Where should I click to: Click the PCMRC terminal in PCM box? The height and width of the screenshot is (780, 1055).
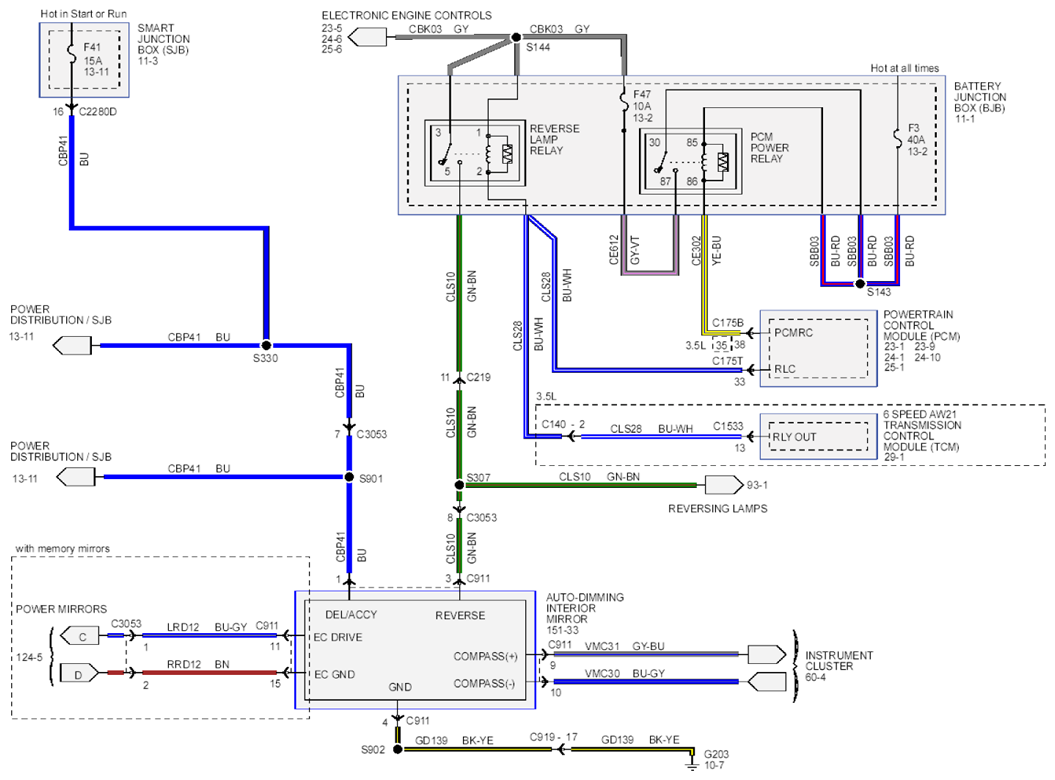tap(793, 332)
